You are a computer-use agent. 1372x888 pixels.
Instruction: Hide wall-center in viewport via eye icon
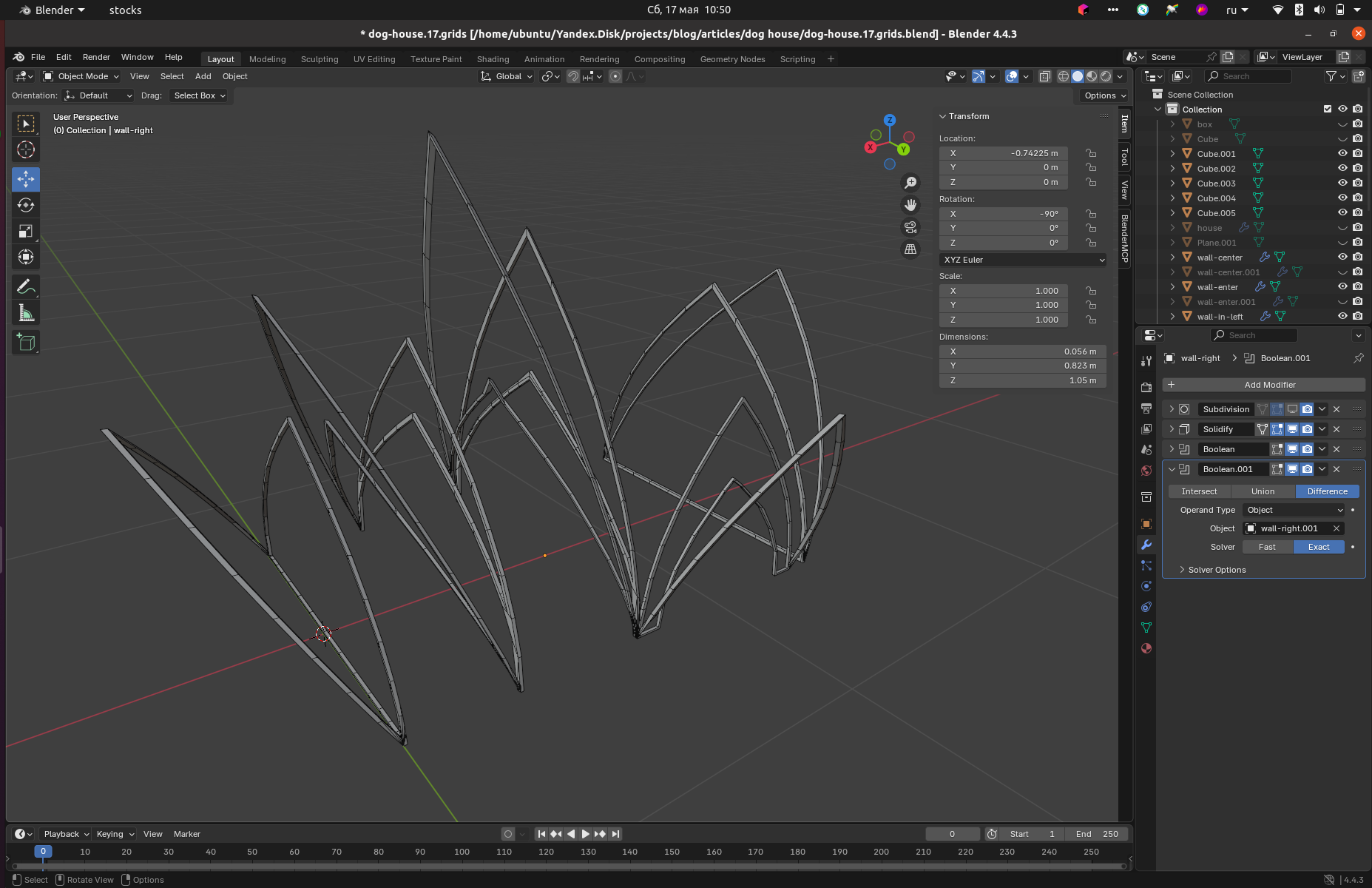(1342, 257)
